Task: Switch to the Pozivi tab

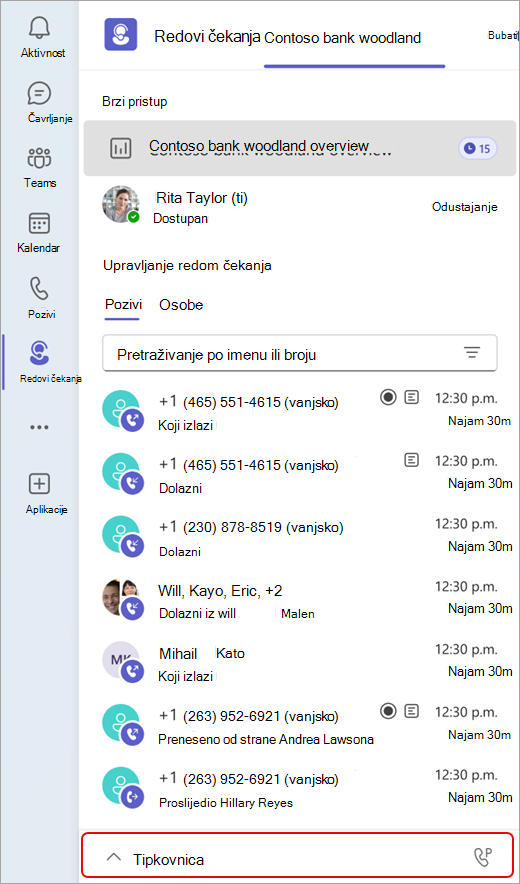Action: click(122, 304)
